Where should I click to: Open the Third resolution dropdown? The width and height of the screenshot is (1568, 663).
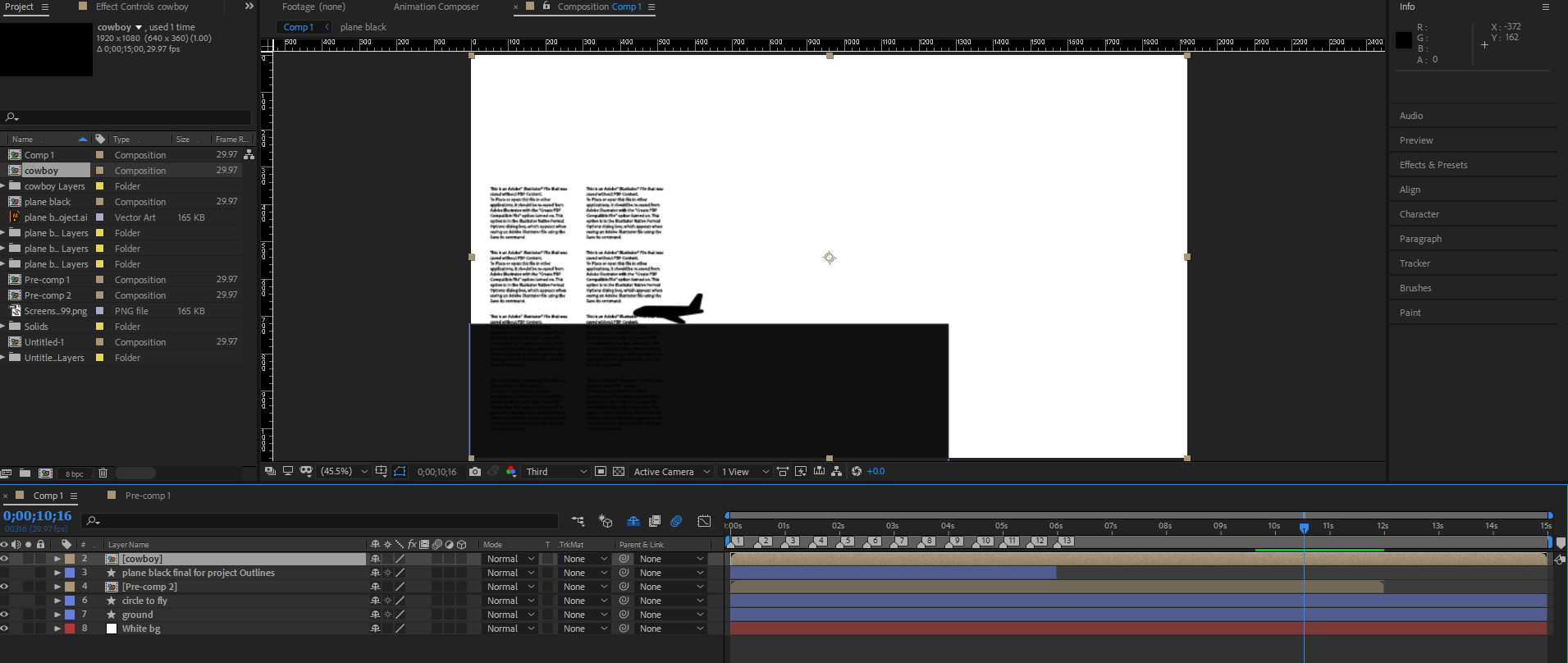pos(557,471)
